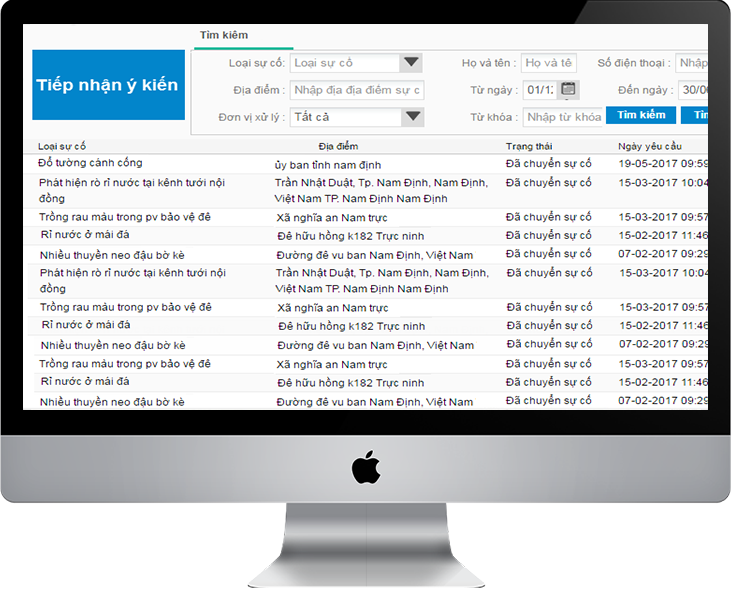Expand the Đơn vị xử lý dropdown arrow
Viewport: 731px width, 589px height.
point(411,117)
